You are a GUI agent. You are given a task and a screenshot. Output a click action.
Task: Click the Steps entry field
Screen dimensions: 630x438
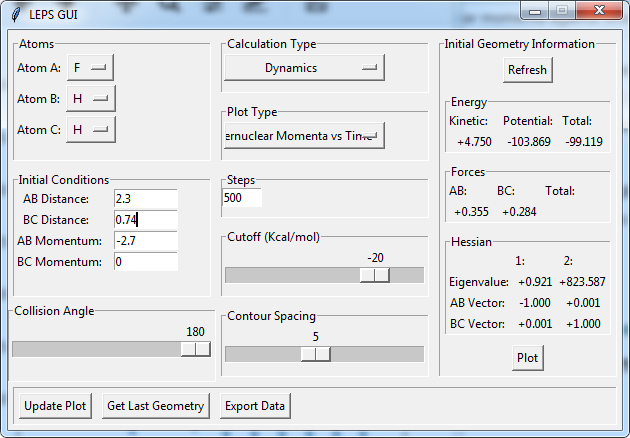point(242,198)
